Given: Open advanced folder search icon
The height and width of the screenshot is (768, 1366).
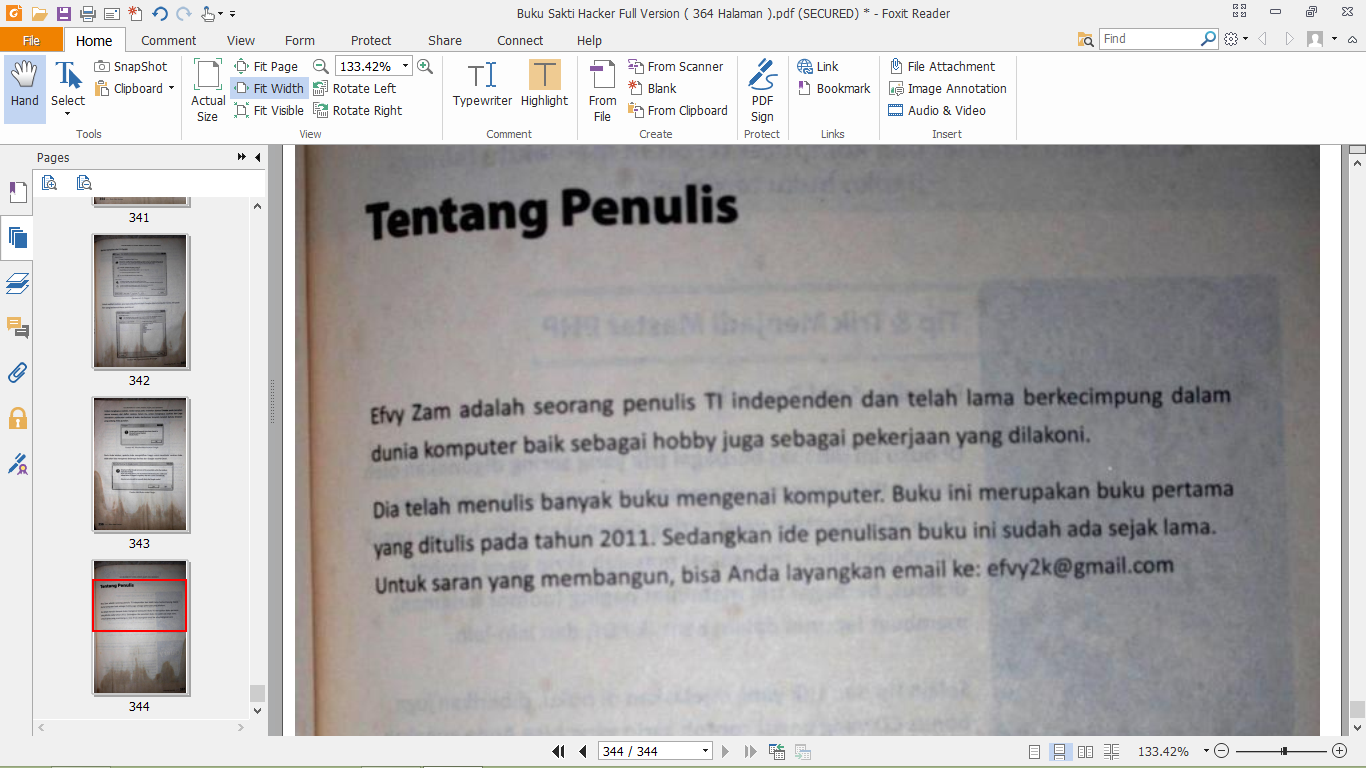Looking at the screenshot, I should click(x=1086, y=39).
